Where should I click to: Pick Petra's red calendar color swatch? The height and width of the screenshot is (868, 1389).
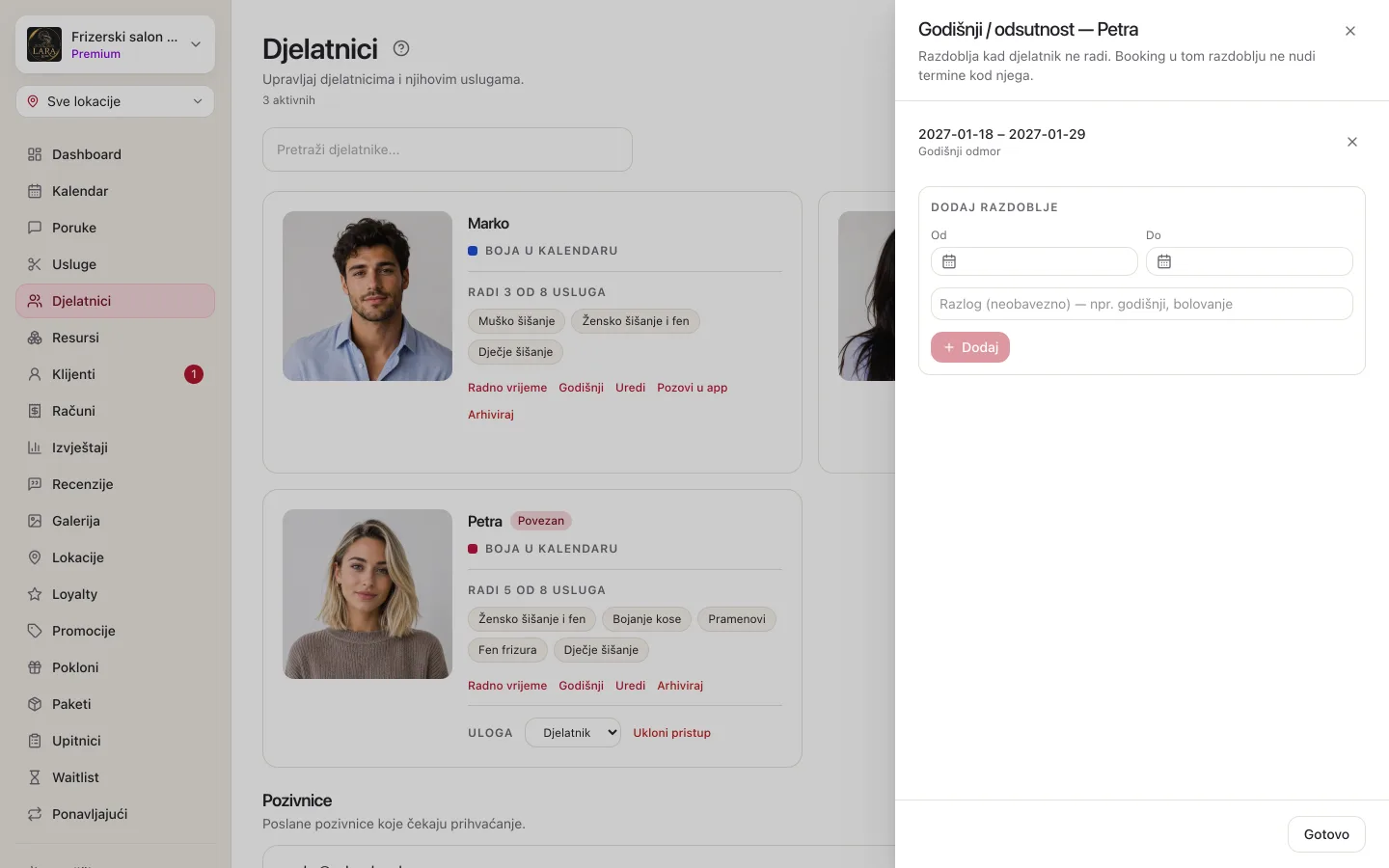(x=473, y=549)
